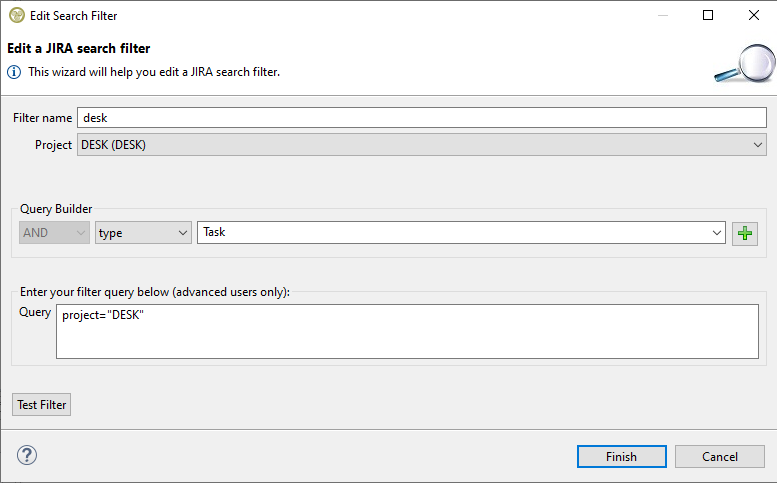This screenshot has height=483, width=777.
Task: Open the AND operator dropdown
Action: [x=55, y=233]
